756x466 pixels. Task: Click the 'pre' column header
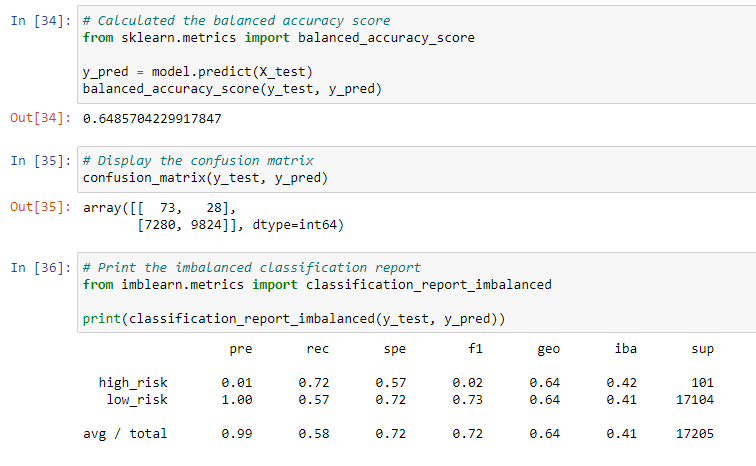click(x=241, y=349)
